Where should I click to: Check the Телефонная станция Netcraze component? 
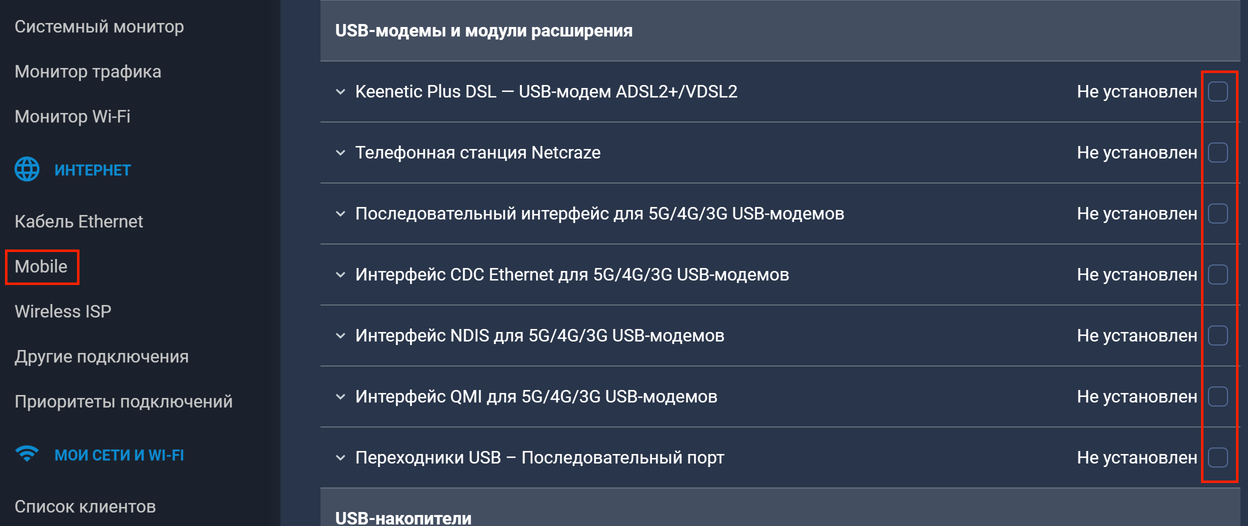pyautogui.click(x=1218, y=153)
